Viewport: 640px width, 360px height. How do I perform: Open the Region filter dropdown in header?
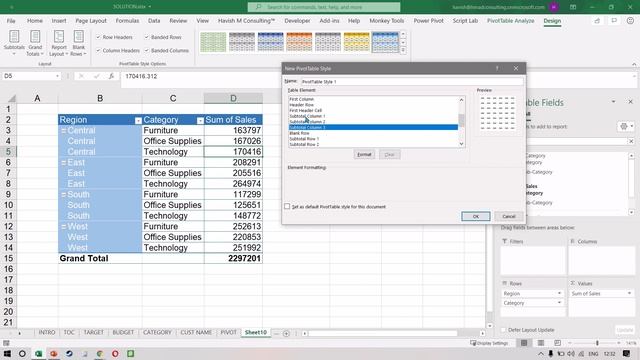138,121
